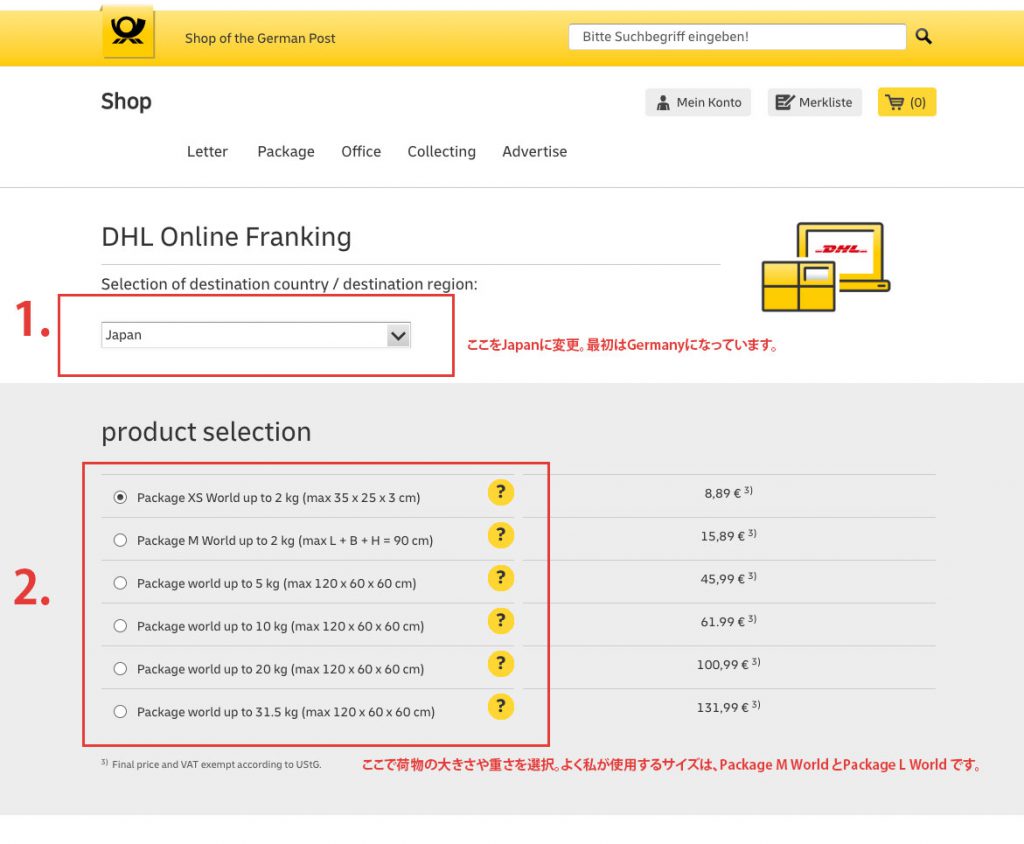This screenshot has height=844, width=1024.
Task: Click into the Bitte Suchbegriff eingeben search field
Action: point(737,37)
